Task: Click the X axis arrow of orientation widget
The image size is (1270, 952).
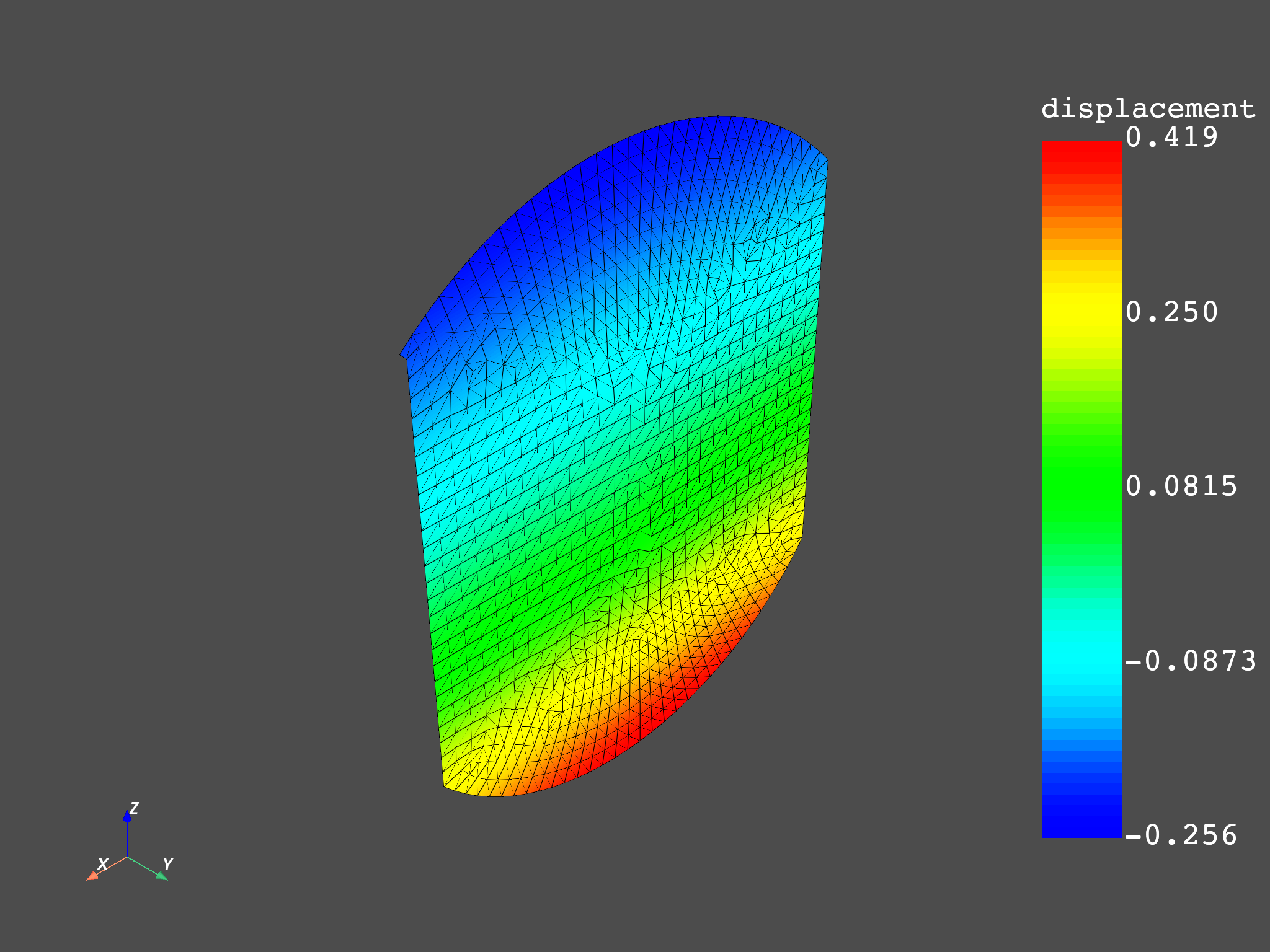Action: (x=92, y=875)
